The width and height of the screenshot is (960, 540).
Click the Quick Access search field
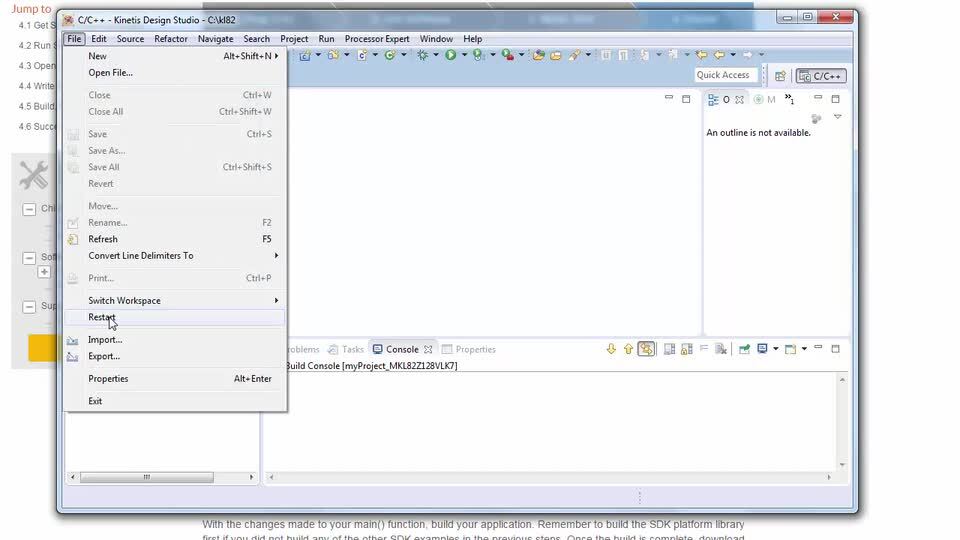tap(726, 75)
